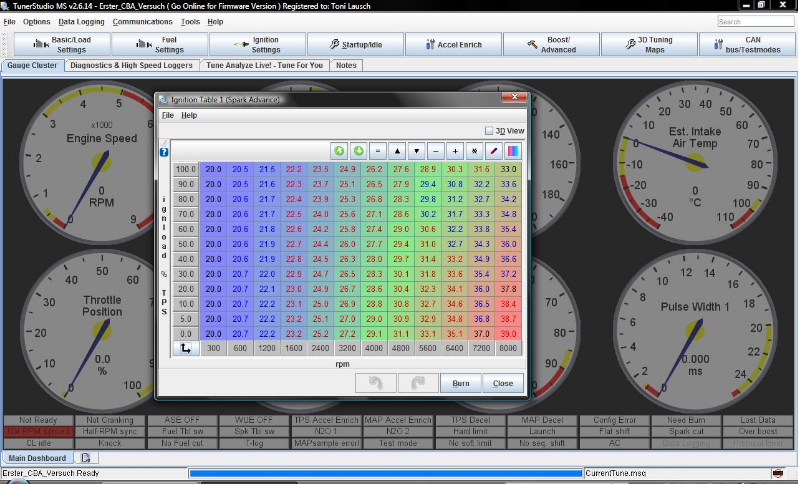Click the interpolate pen icon in toolbar
The width and height of the screenshot is (800, 484).
click(494, 151)
